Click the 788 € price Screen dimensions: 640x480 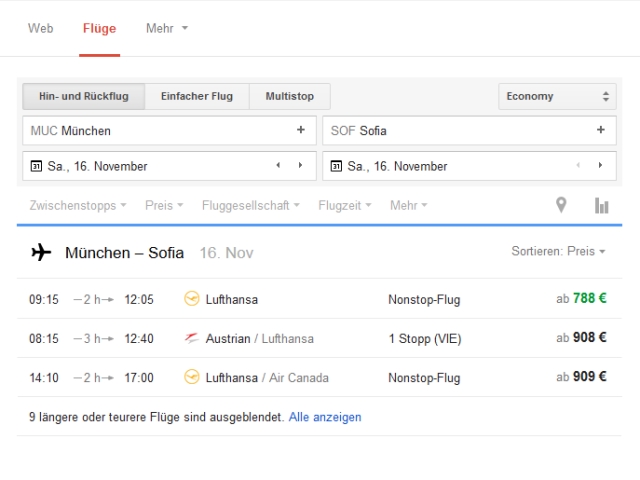[x=590, y=298]
